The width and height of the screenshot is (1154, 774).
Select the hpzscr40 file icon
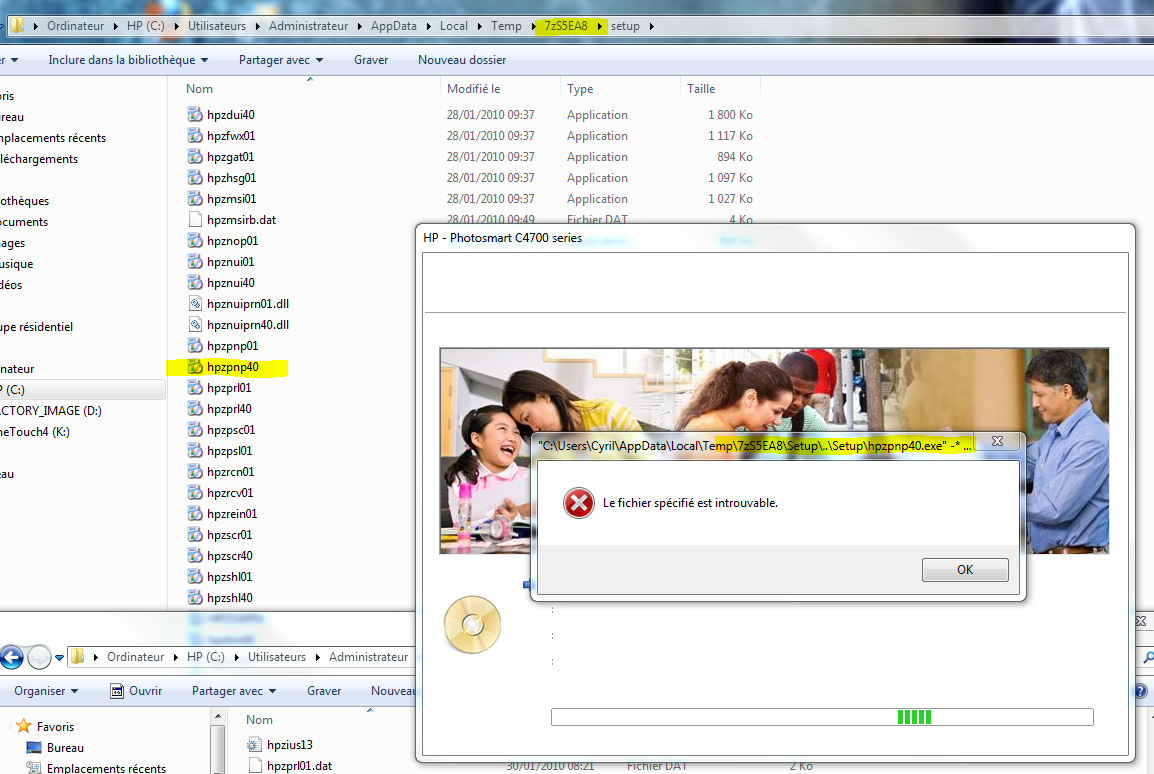click(195, 555)
